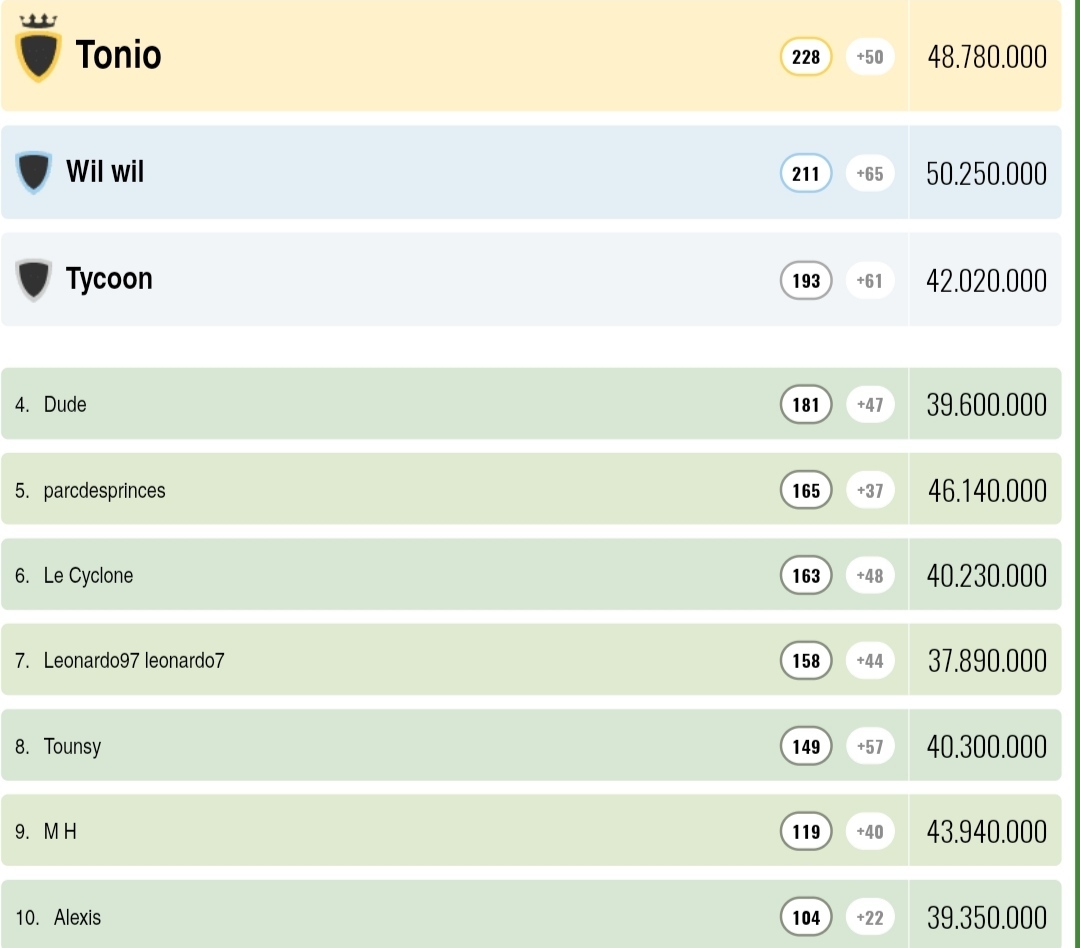
Task: Click Tonio's 228 points badge
Action: 806,57
